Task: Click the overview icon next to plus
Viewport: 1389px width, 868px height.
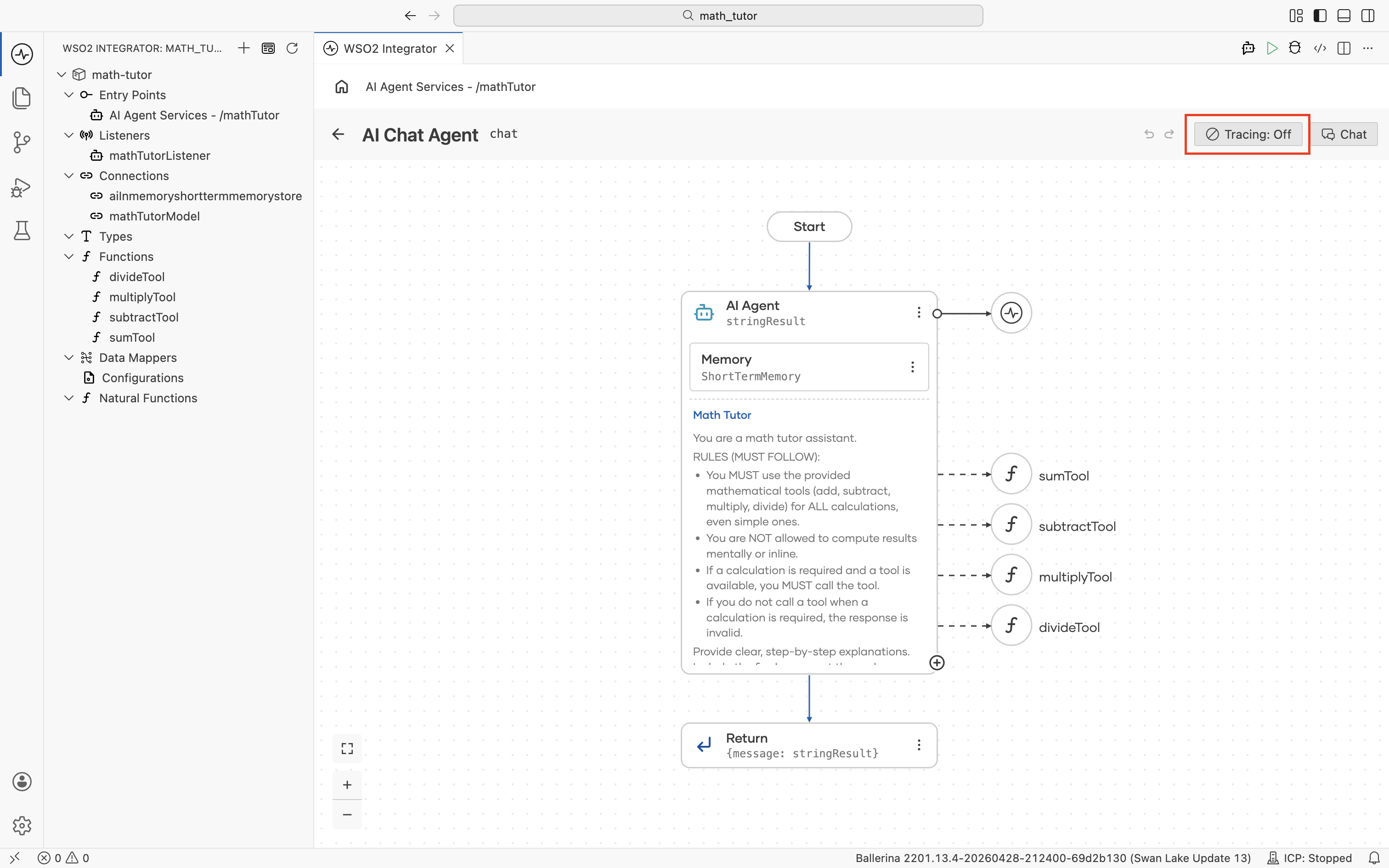Action: [x=268, y=48]
